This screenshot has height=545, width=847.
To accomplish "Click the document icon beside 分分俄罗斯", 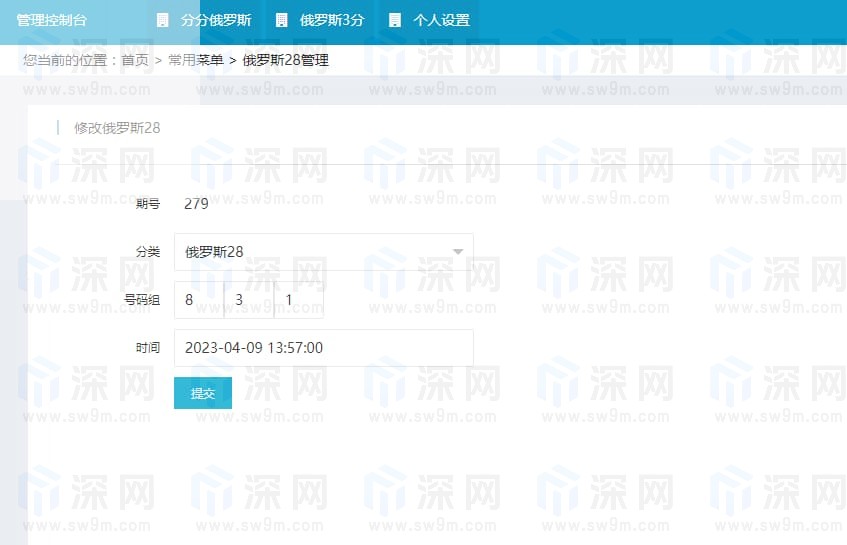I will click(x=162, y=20).
